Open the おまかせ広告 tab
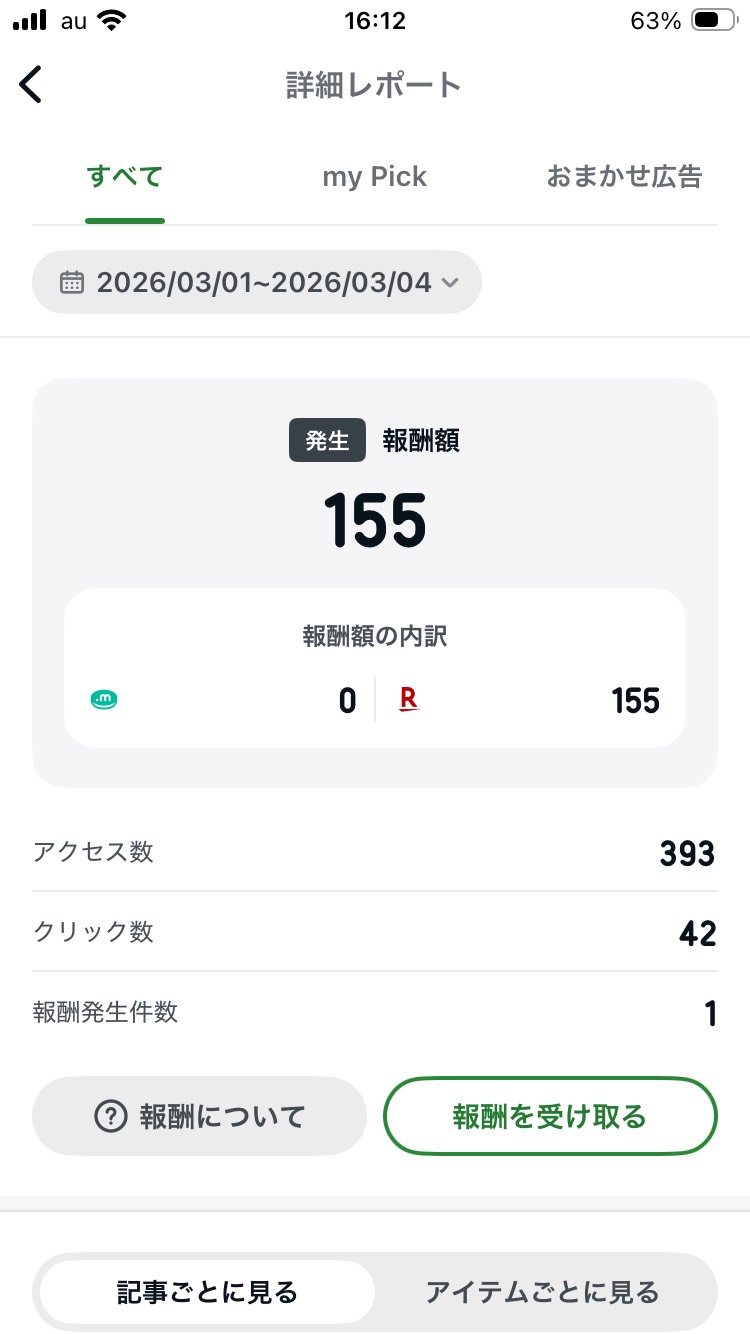 [624, 177]
